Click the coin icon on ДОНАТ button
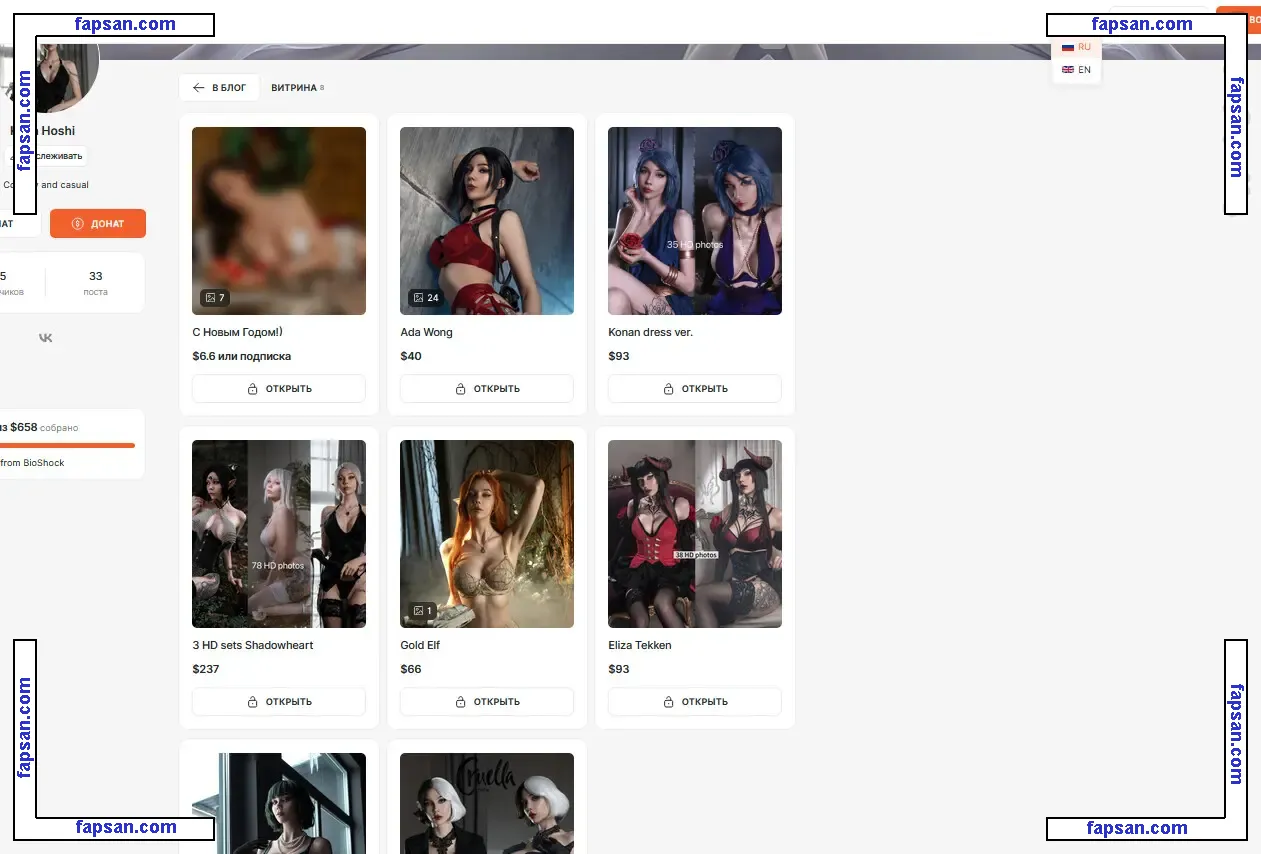This screenshot has height=854, width=1261. [78, 224]
